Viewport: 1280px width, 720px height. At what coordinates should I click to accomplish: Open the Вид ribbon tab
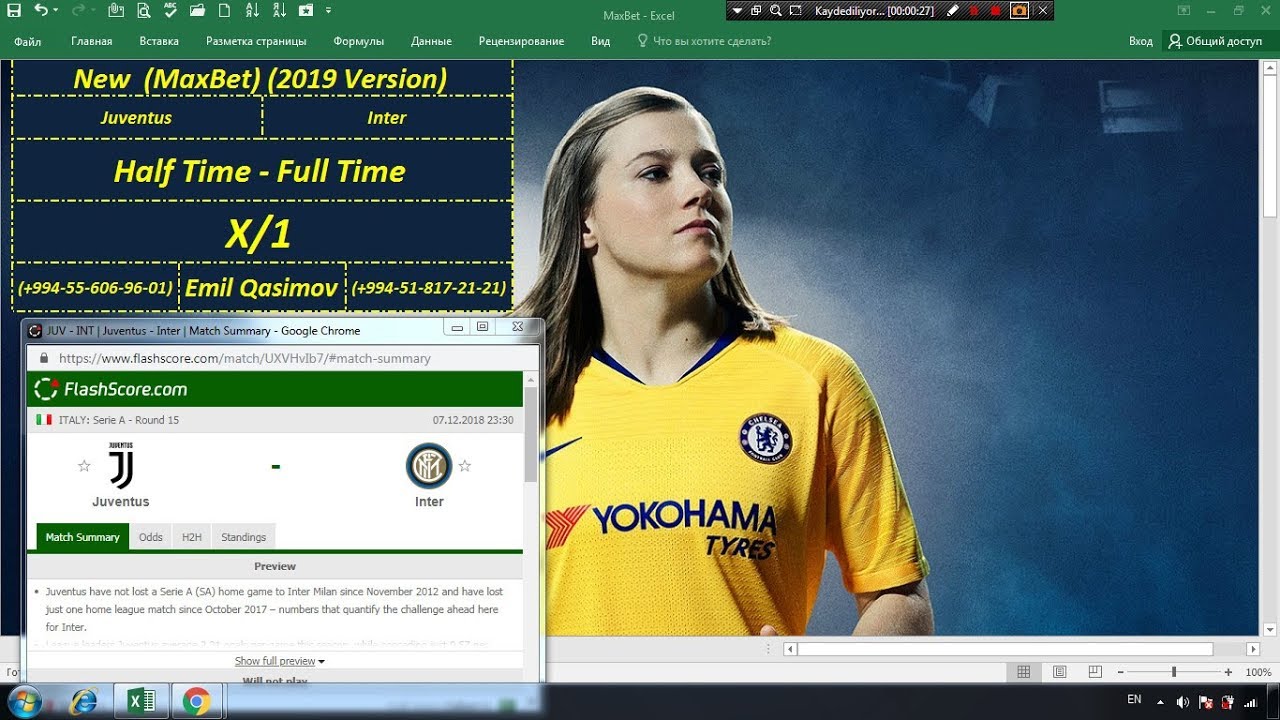click(x=600, y=41)
